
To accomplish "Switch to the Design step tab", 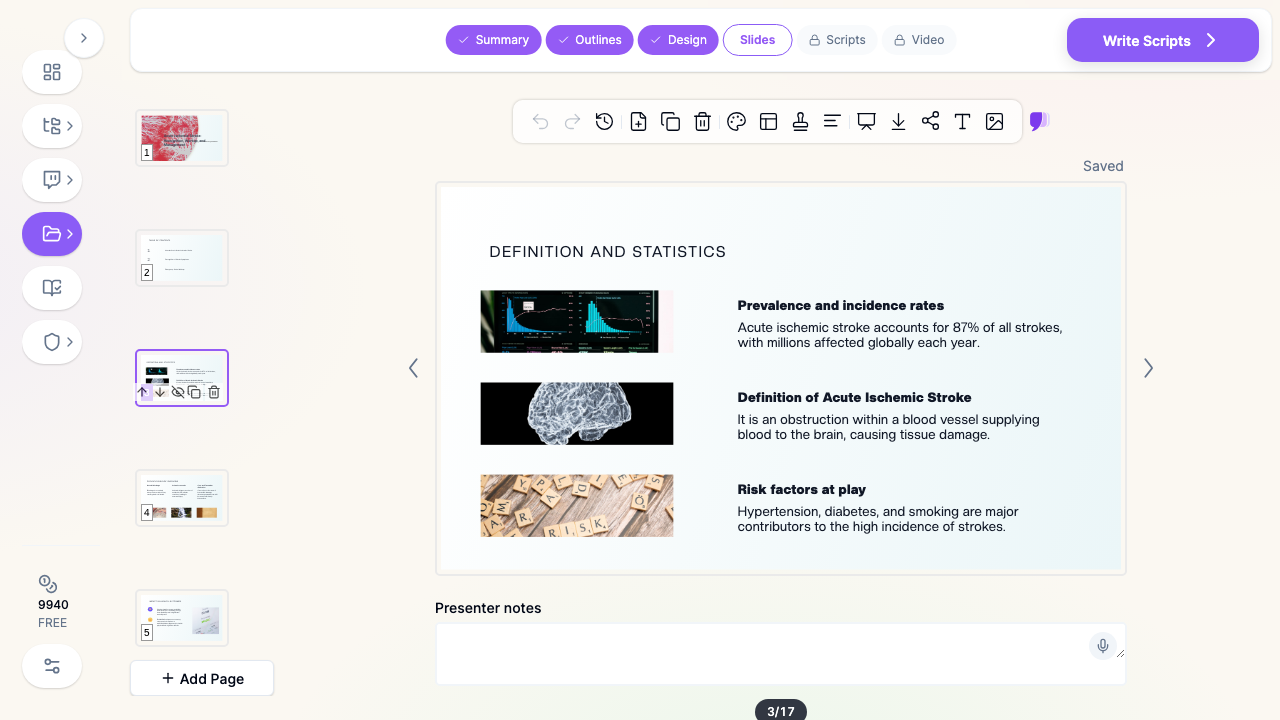I will coord(678,40).
